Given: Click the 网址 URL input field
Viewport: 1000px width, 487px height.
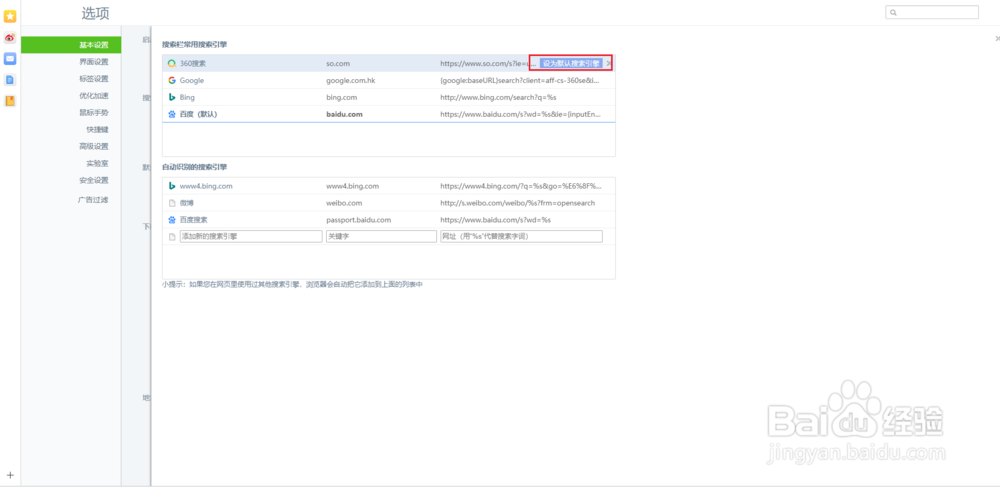Looking at the screenshot, I should (521, 236).
